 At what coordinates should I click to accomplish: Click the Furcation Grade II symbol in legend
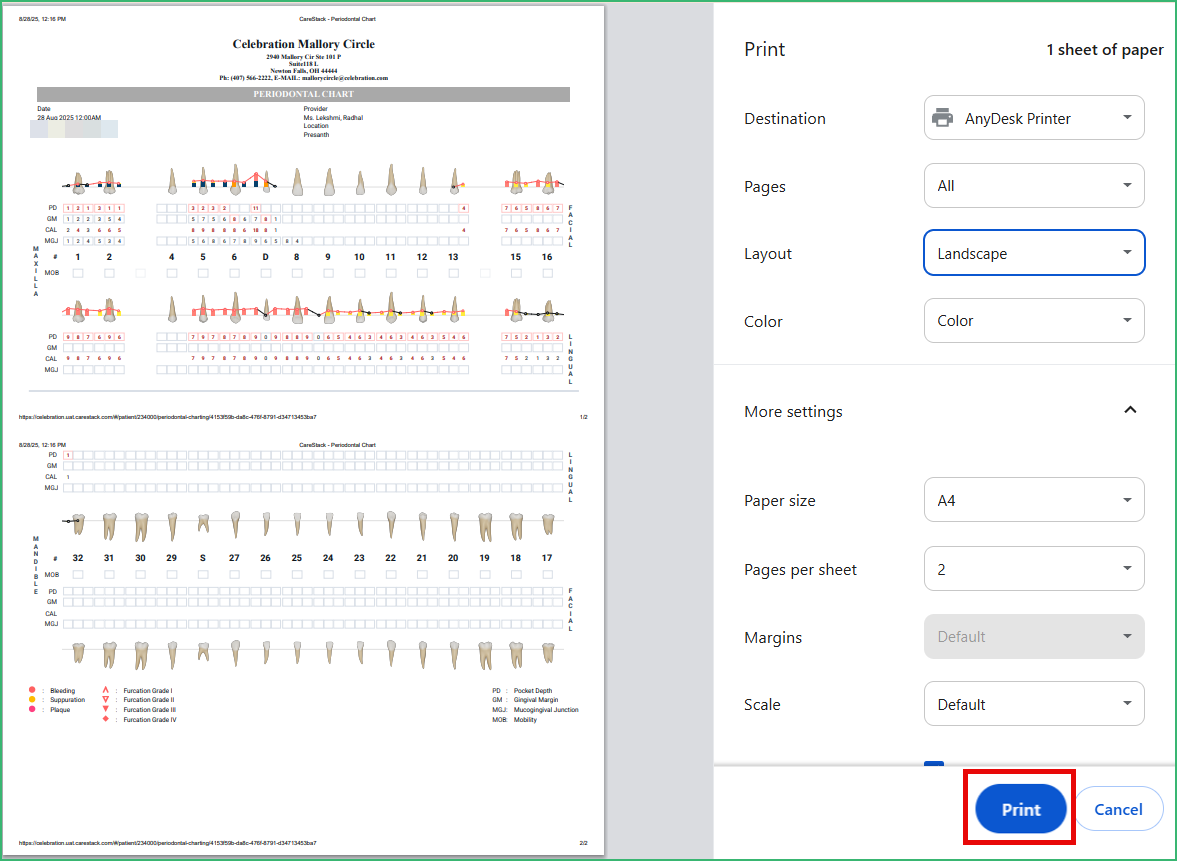106,697
